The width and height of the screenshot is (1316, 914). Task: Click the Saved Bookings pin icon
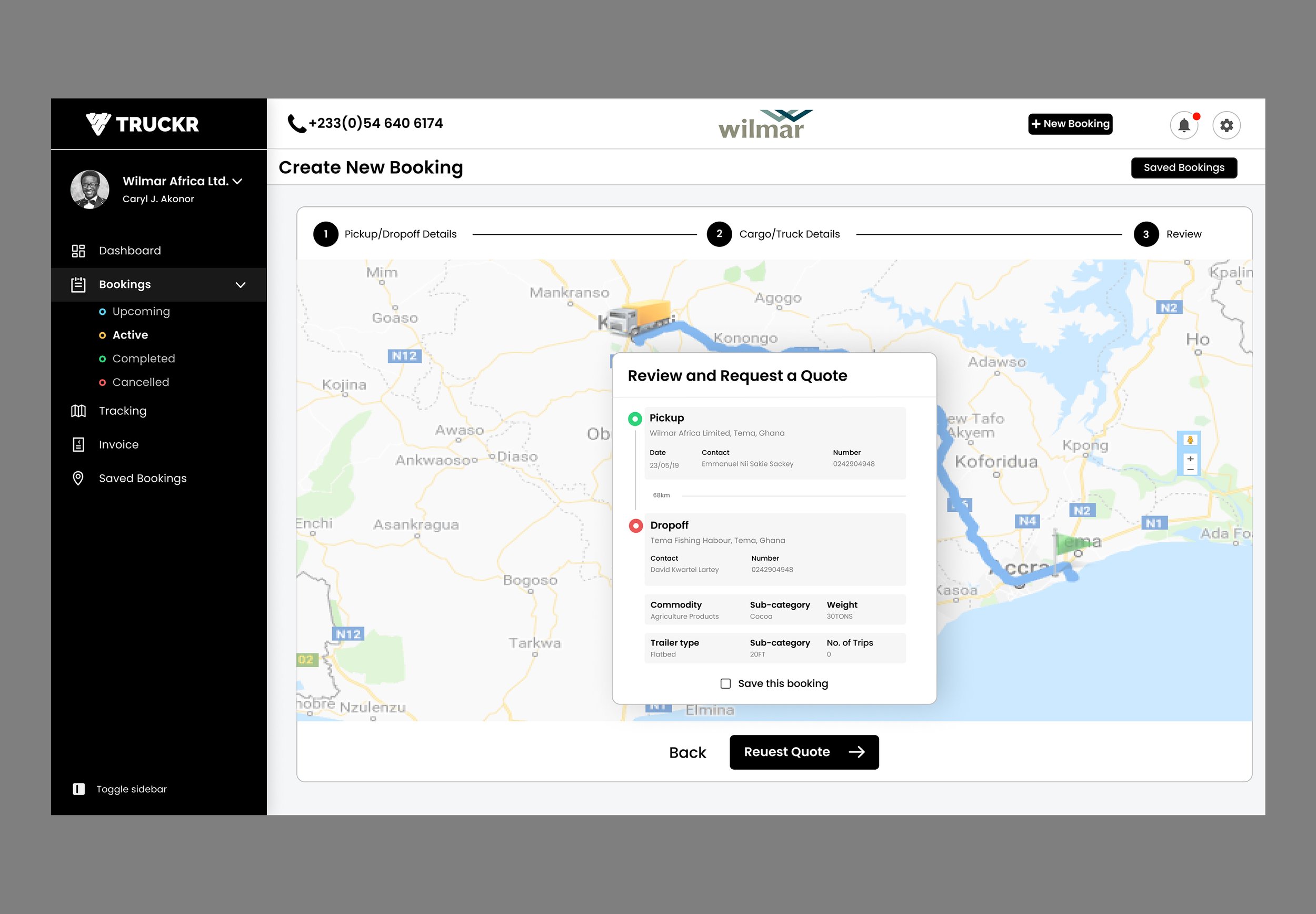tap(78, 479)
